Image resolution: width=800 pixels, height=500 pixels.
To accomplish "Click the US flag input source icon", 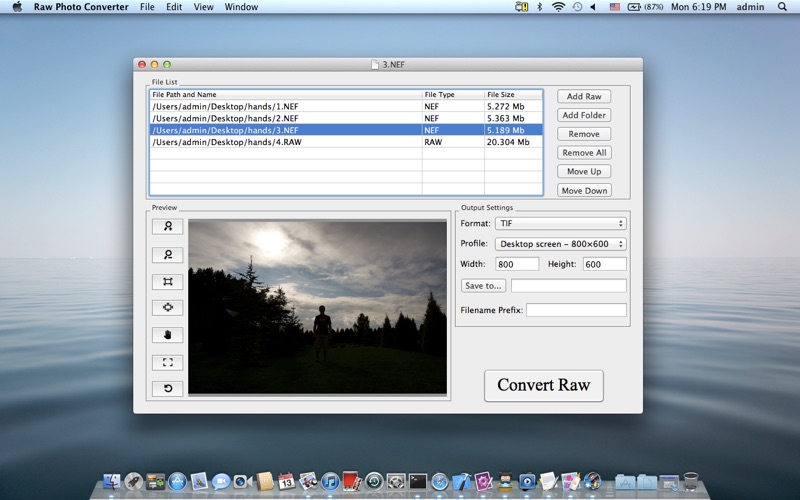I will click(x=614, y=7).
